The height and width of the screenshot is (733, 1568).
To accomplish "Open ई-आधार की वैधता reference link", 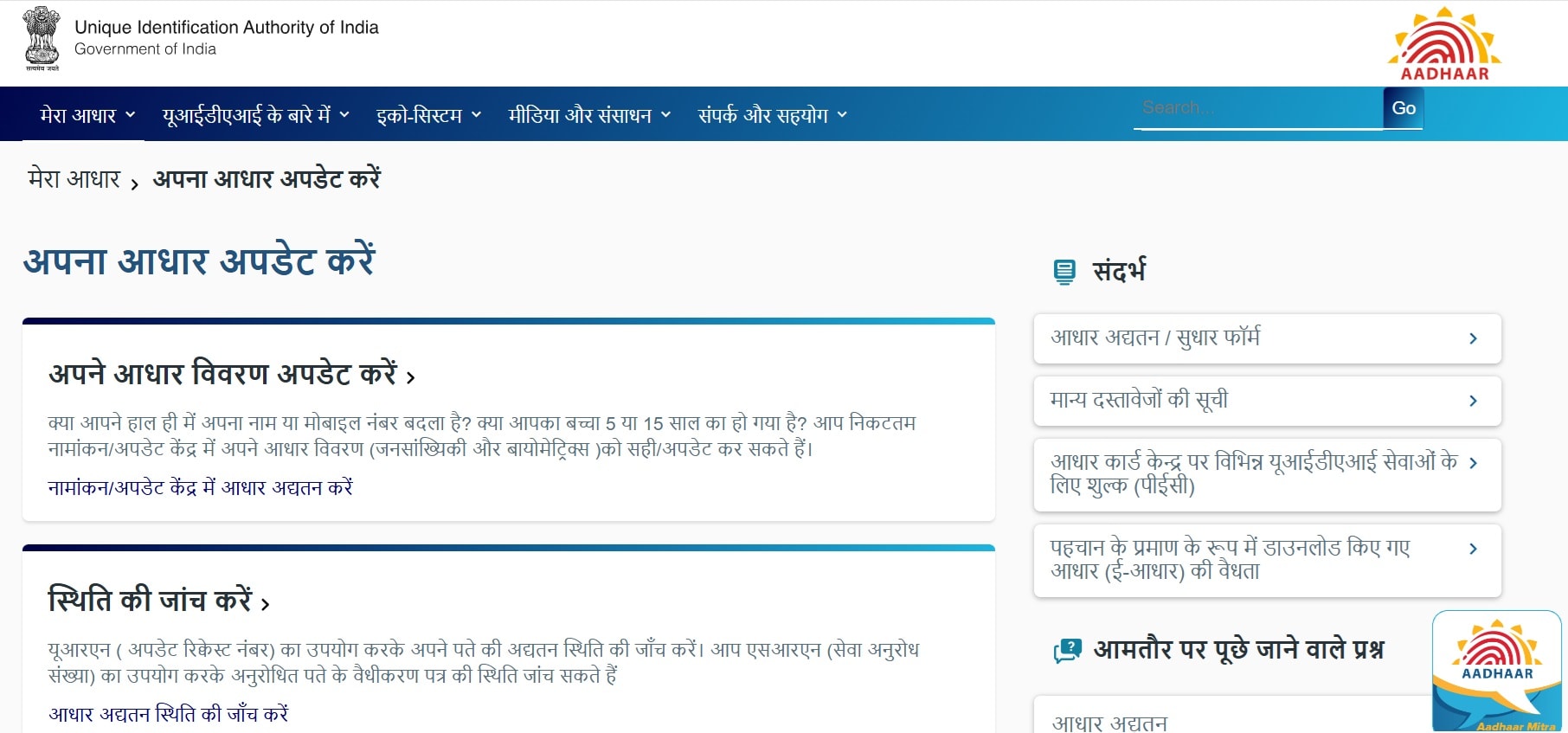I will 1267,560.
